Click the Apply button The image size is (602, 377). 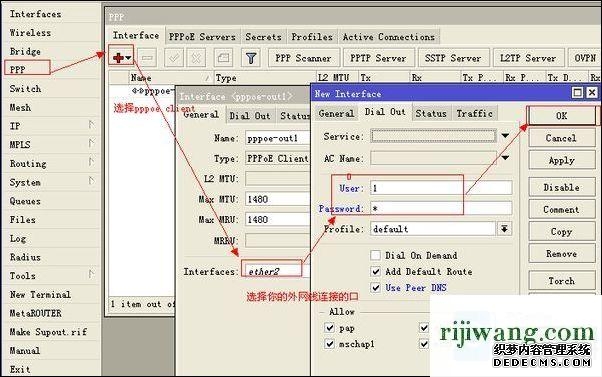coord(562,160)
